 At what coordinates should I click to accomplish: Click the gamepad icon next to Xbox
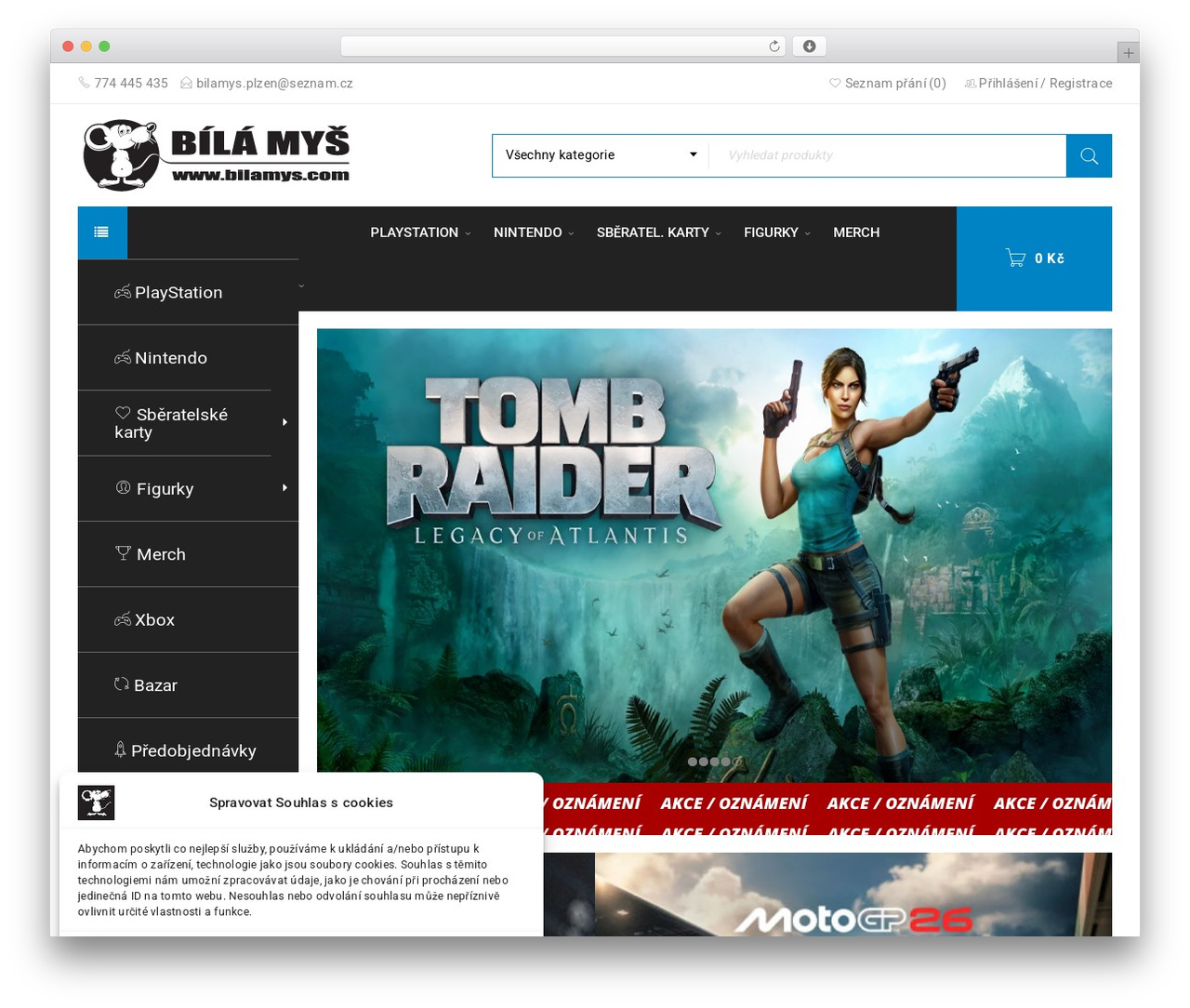pyautogui.click(x=123, y=619)
